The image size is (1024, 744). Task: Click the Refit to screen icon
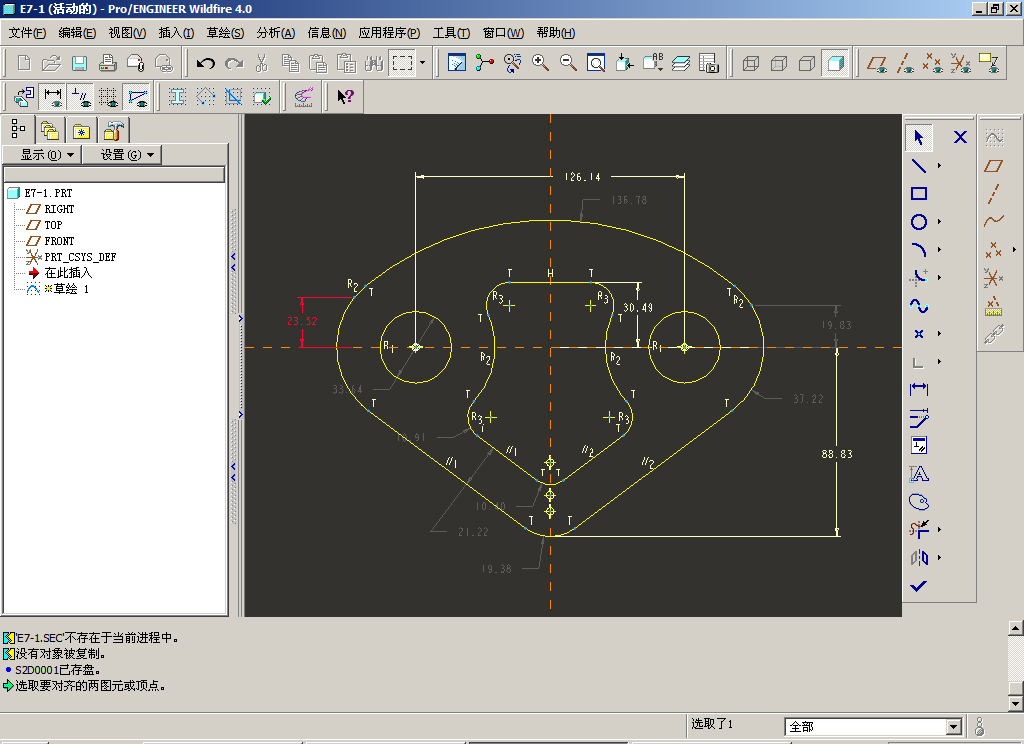click(596, 63)
